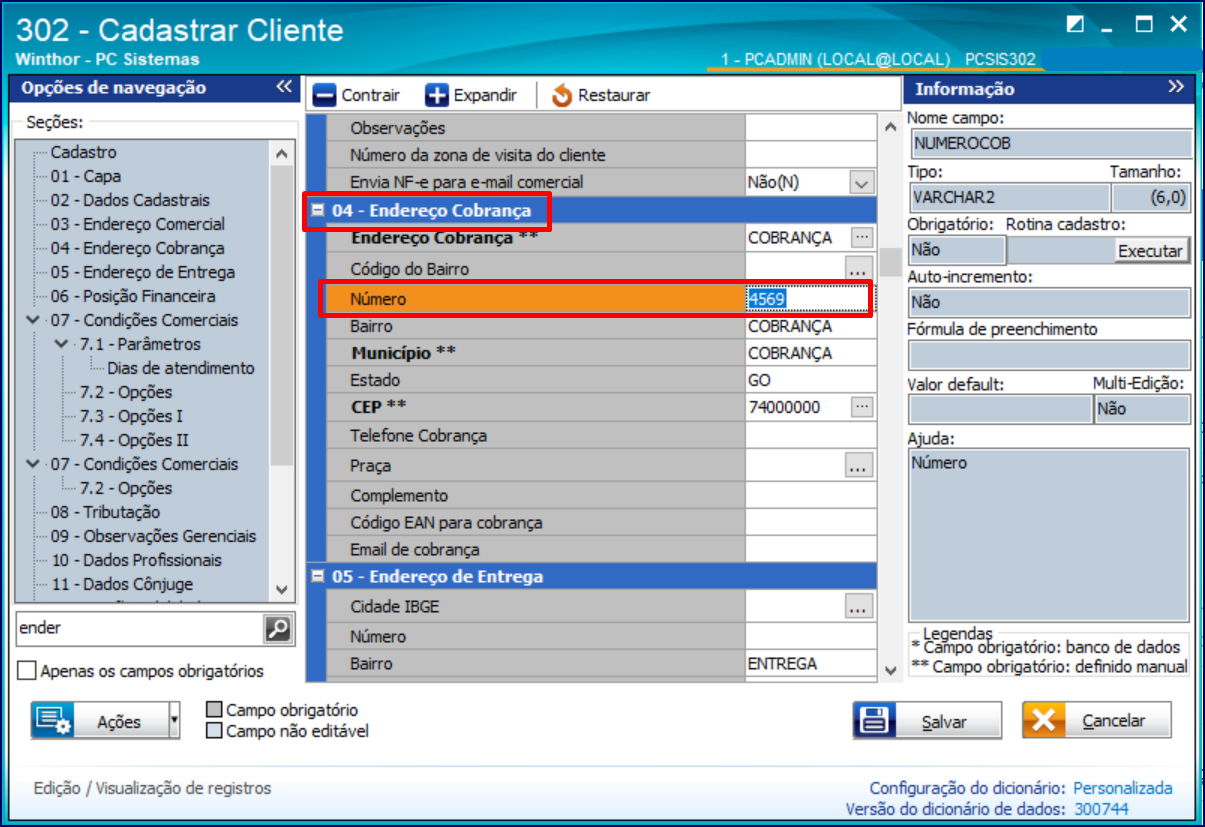Click the floppy disk icon on Salvar
The image size is (1205, 827).
point(873,720)
